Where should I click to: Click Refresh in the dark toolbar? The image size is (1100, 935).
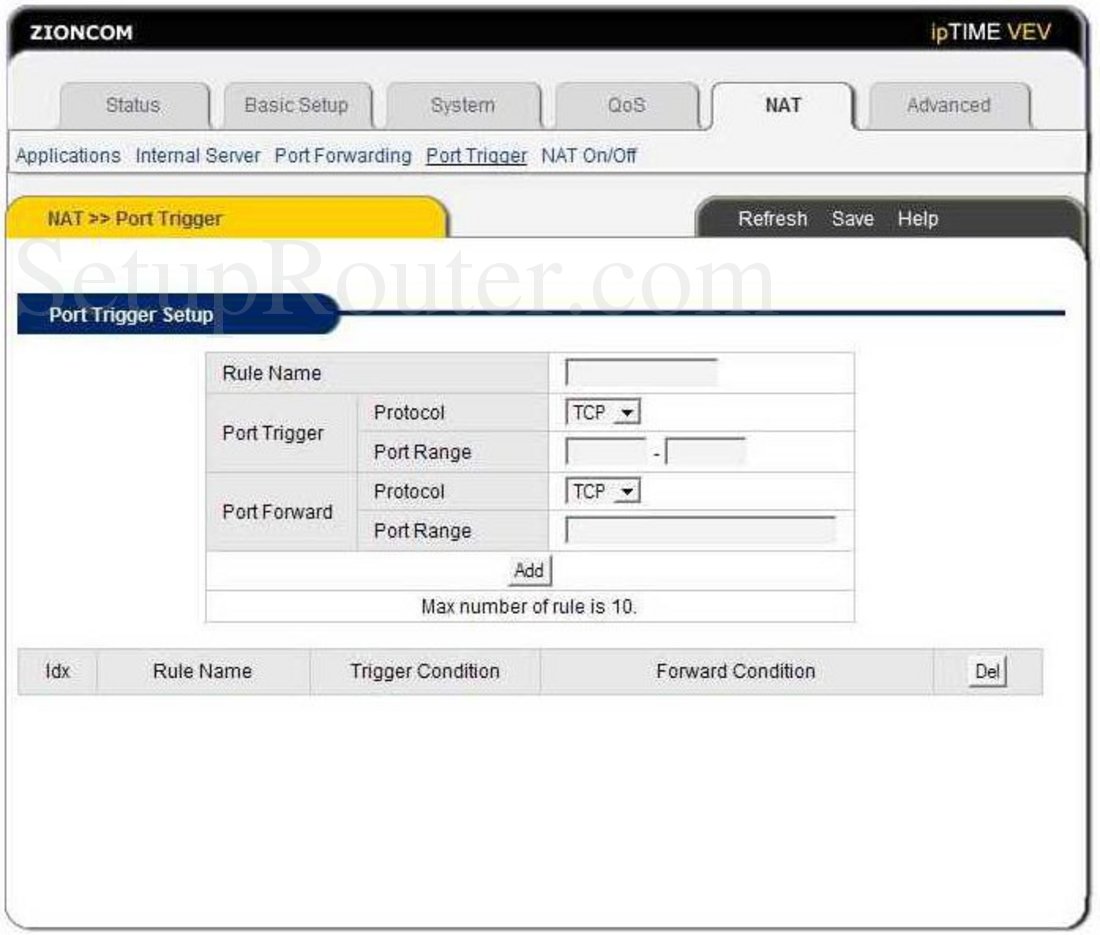[772, 219]
